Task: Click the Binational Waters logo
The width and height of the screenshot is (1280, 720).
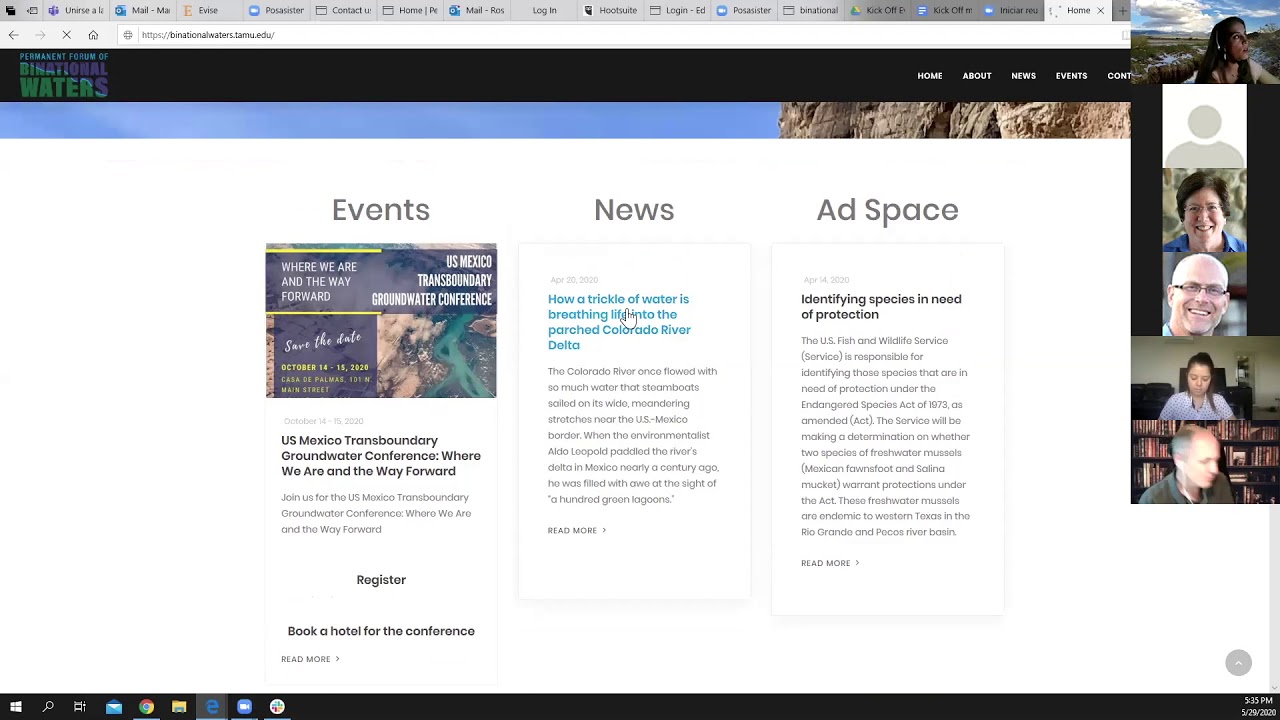Action: click(x=63, y=76)
